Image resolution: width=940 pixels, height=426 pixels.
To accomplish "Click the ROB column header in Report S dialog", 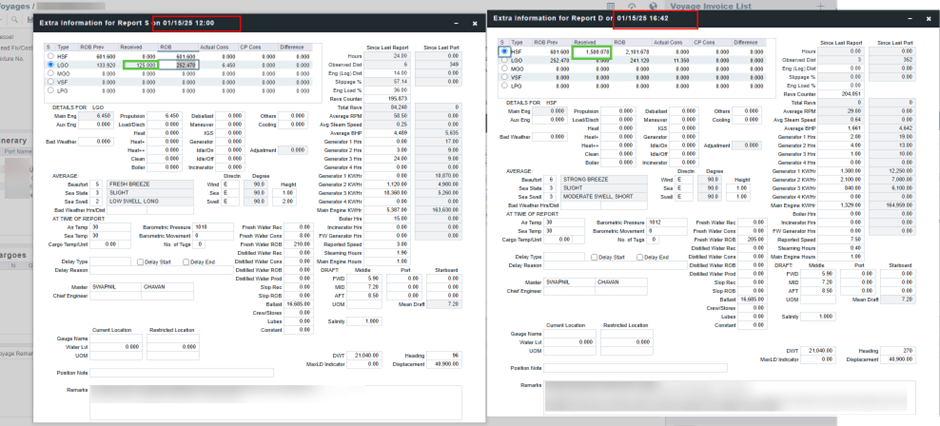I will click(165, 47).
